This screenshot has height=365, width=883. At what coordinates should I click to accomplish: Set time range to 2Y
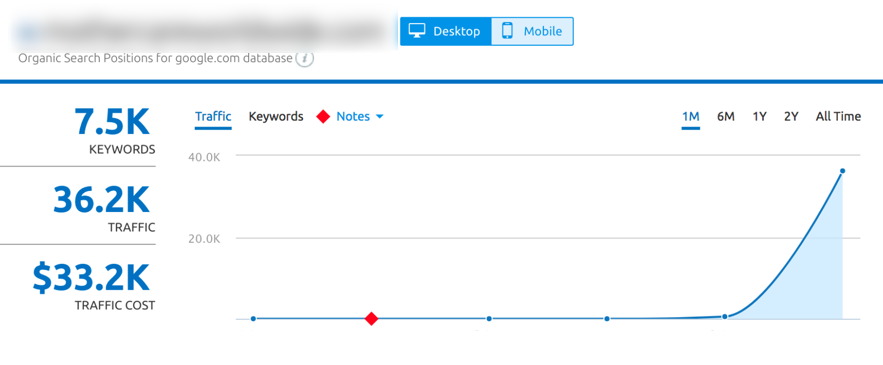(x=791, y=117)
